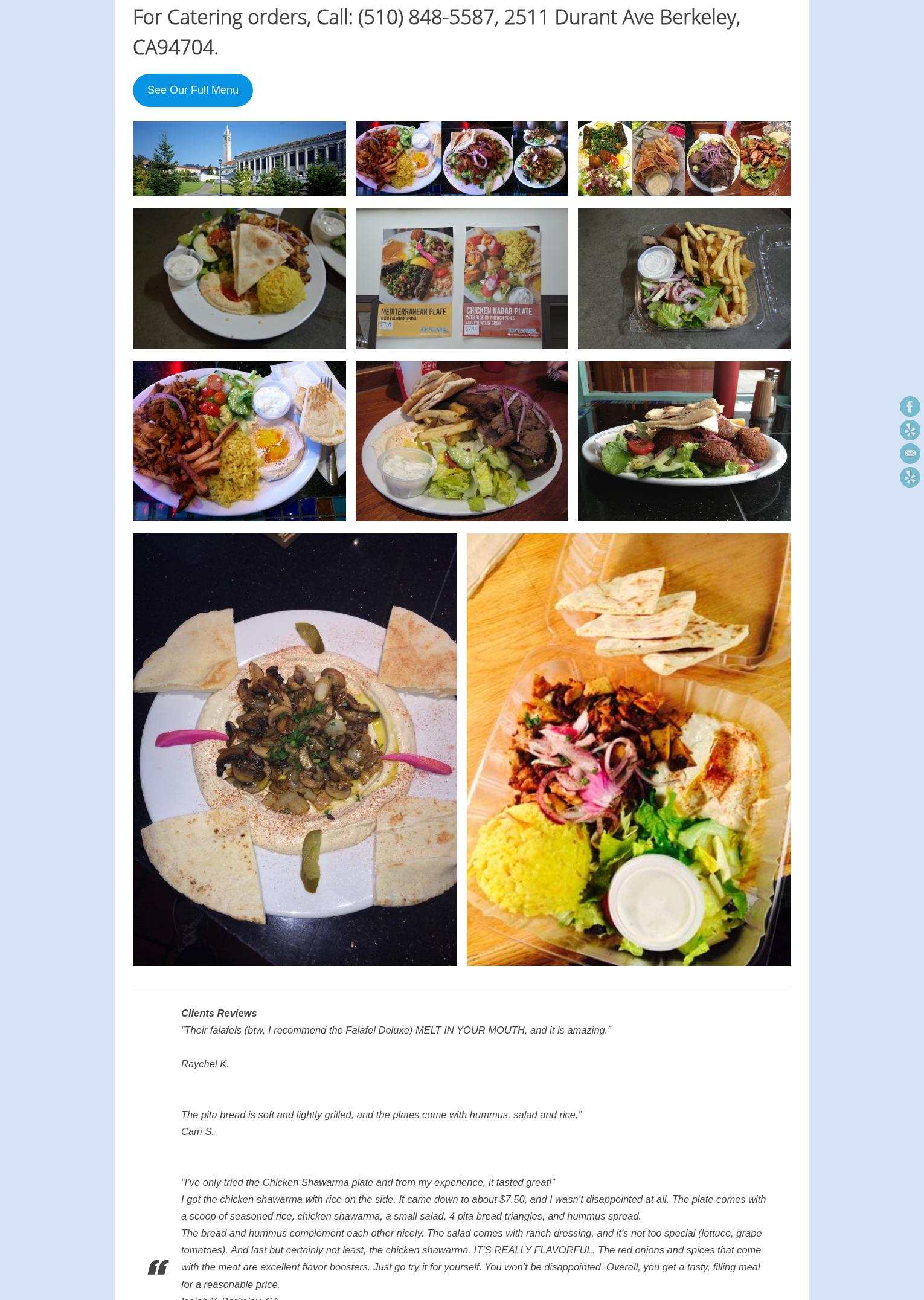View the large takeout shawarma box photo
Image resolution: width=924 pixels, height=1300 pixels.
coord(629,750)
